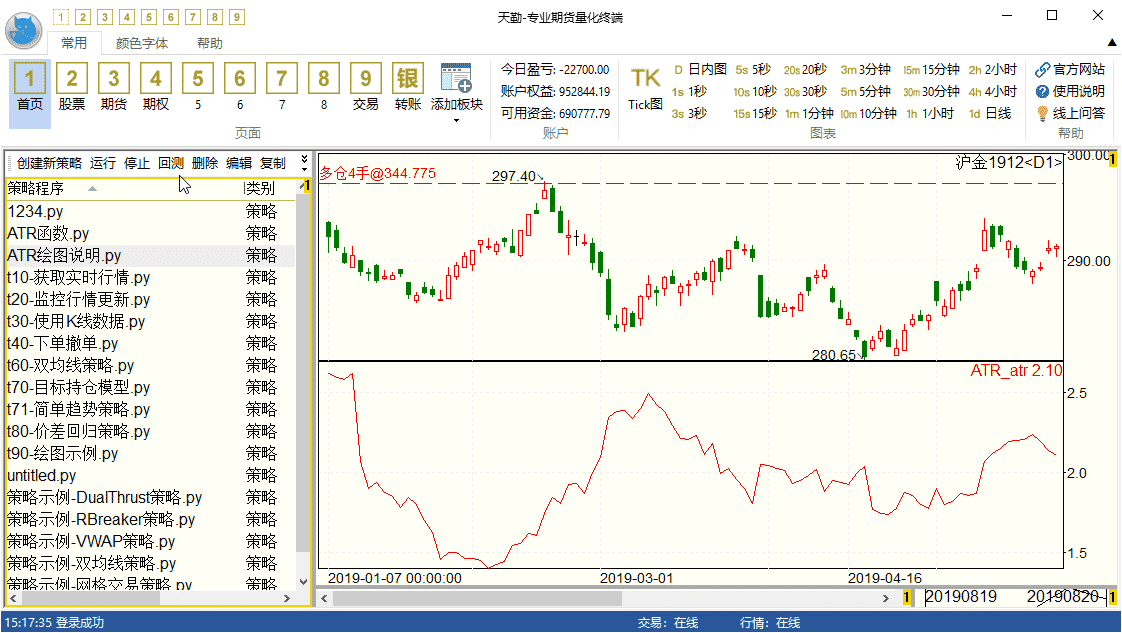This screenshot has width=1122, height=633.
Task: Collapse the ribbon with the top-right arrow
Action: (x=1111, y=43)
